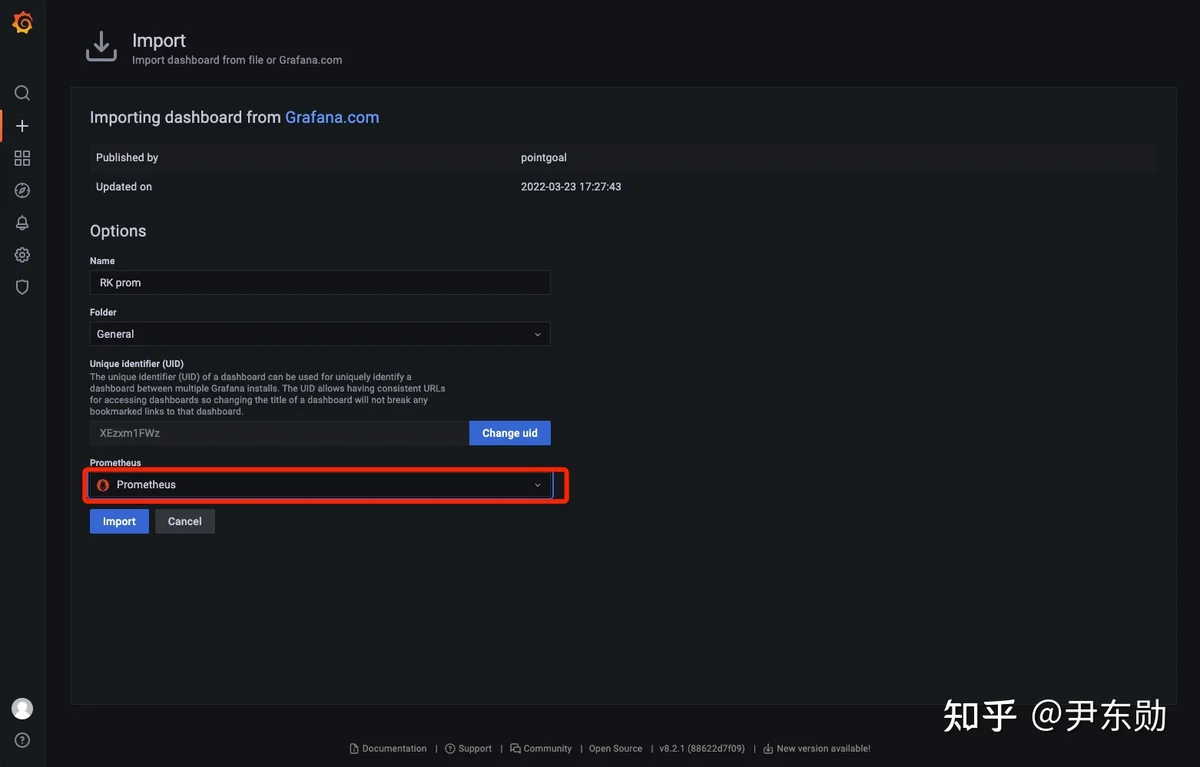
Task: Expand the Folder General dropdown
Action: (x=320, y=334)
